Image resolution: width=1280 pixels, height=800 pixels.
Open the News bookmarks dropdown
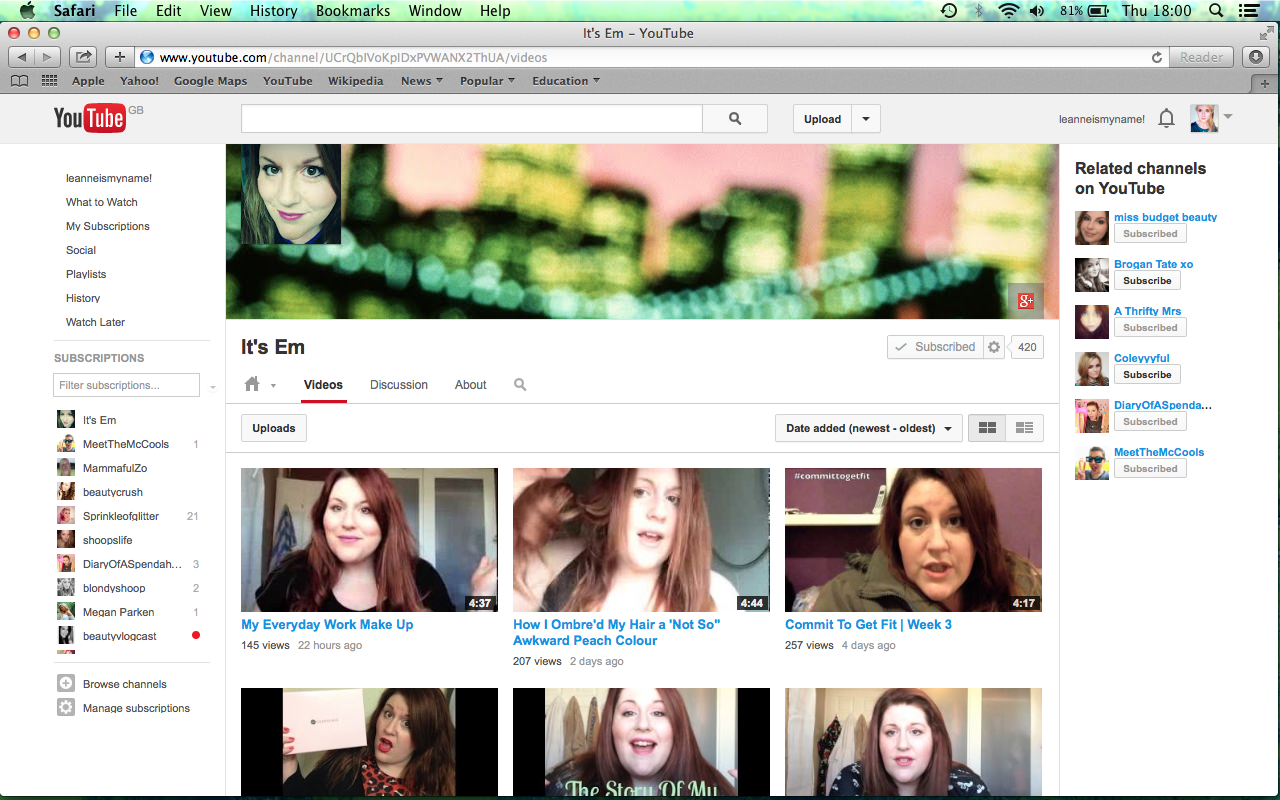tap(422, 81)
